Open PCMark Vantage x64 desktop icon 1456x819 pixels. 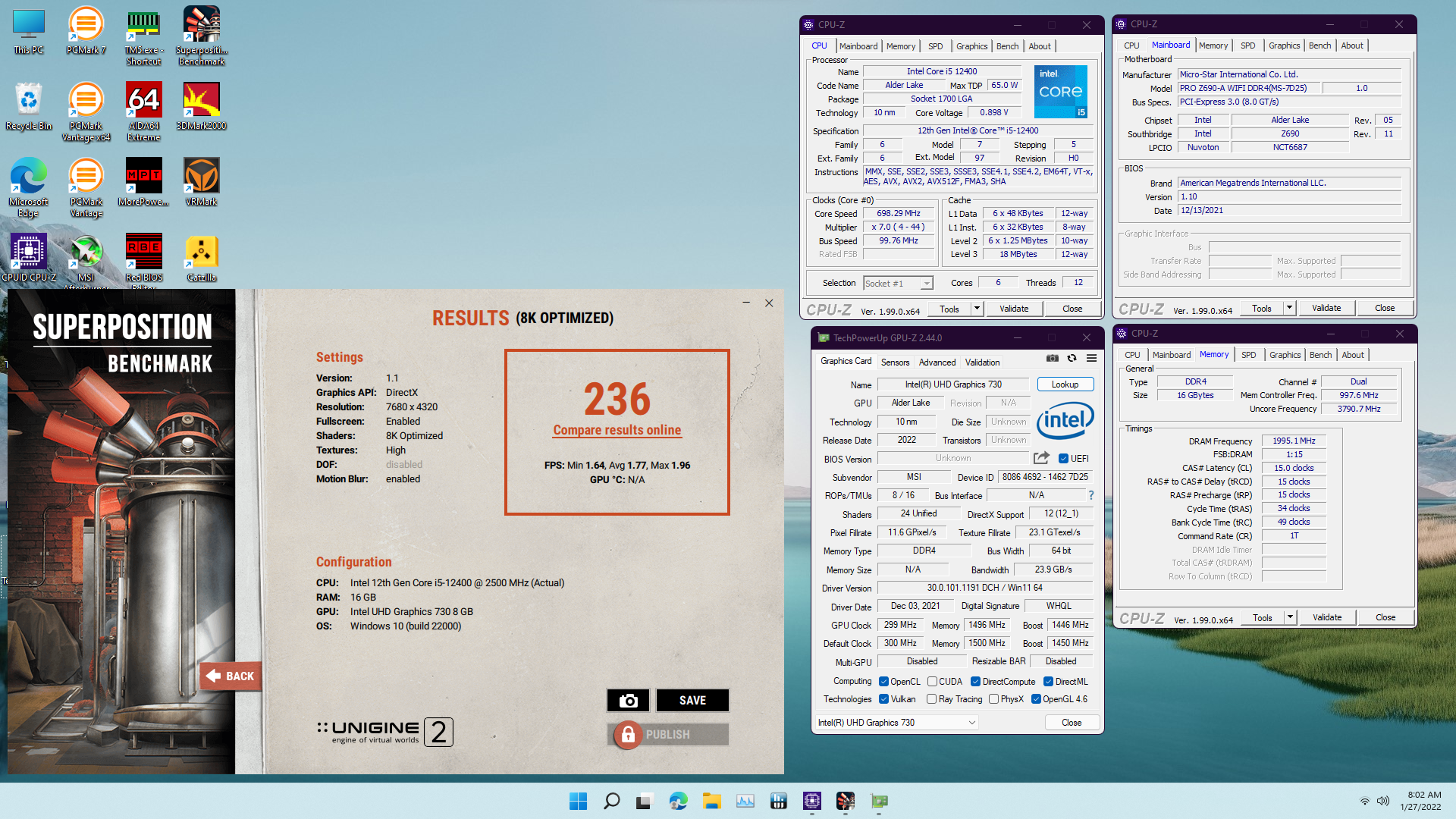pos(86,113)
